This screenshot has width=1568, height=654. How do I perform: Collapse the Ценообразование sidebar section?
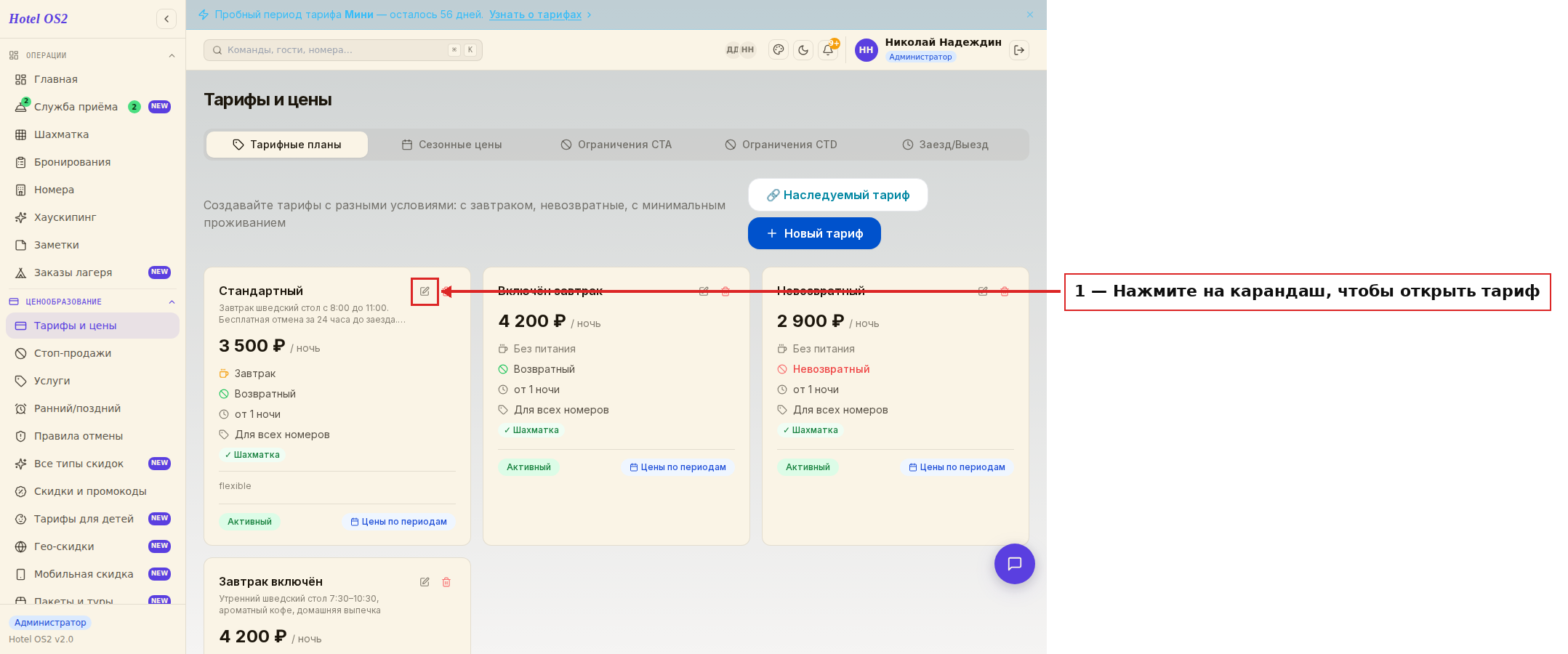[x=172, y=302]
